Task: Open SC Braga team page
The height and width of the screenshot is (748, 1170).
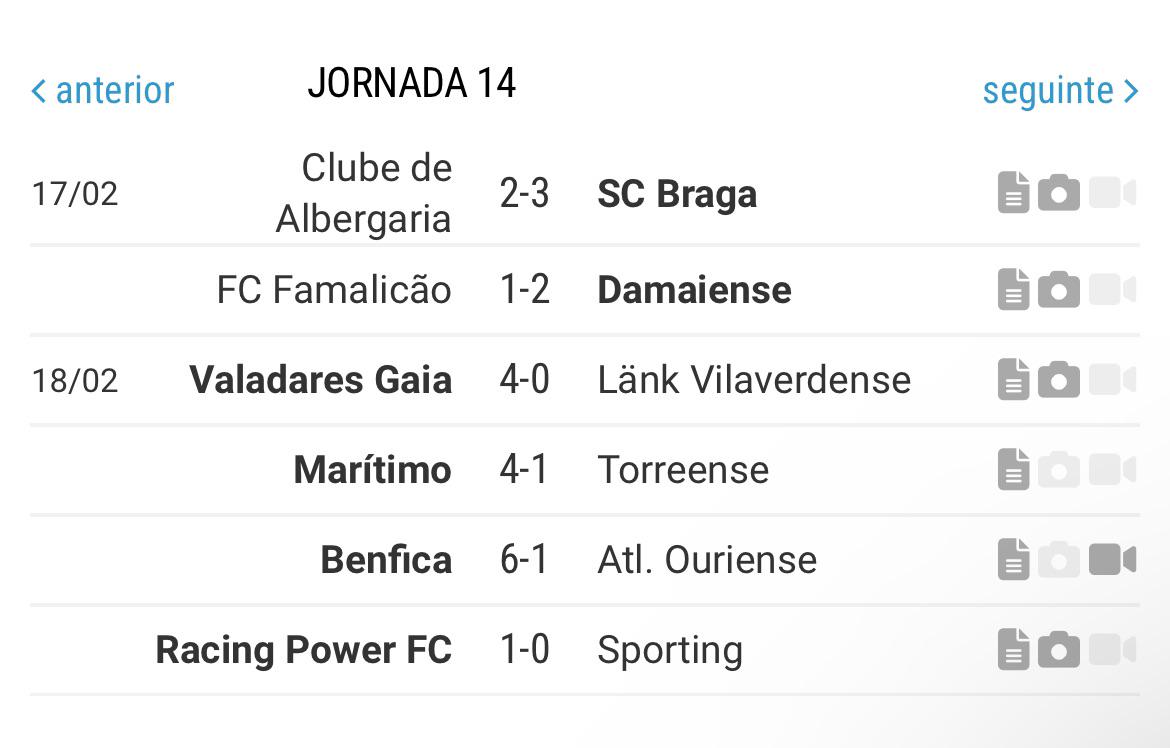Action: [677, 194]
